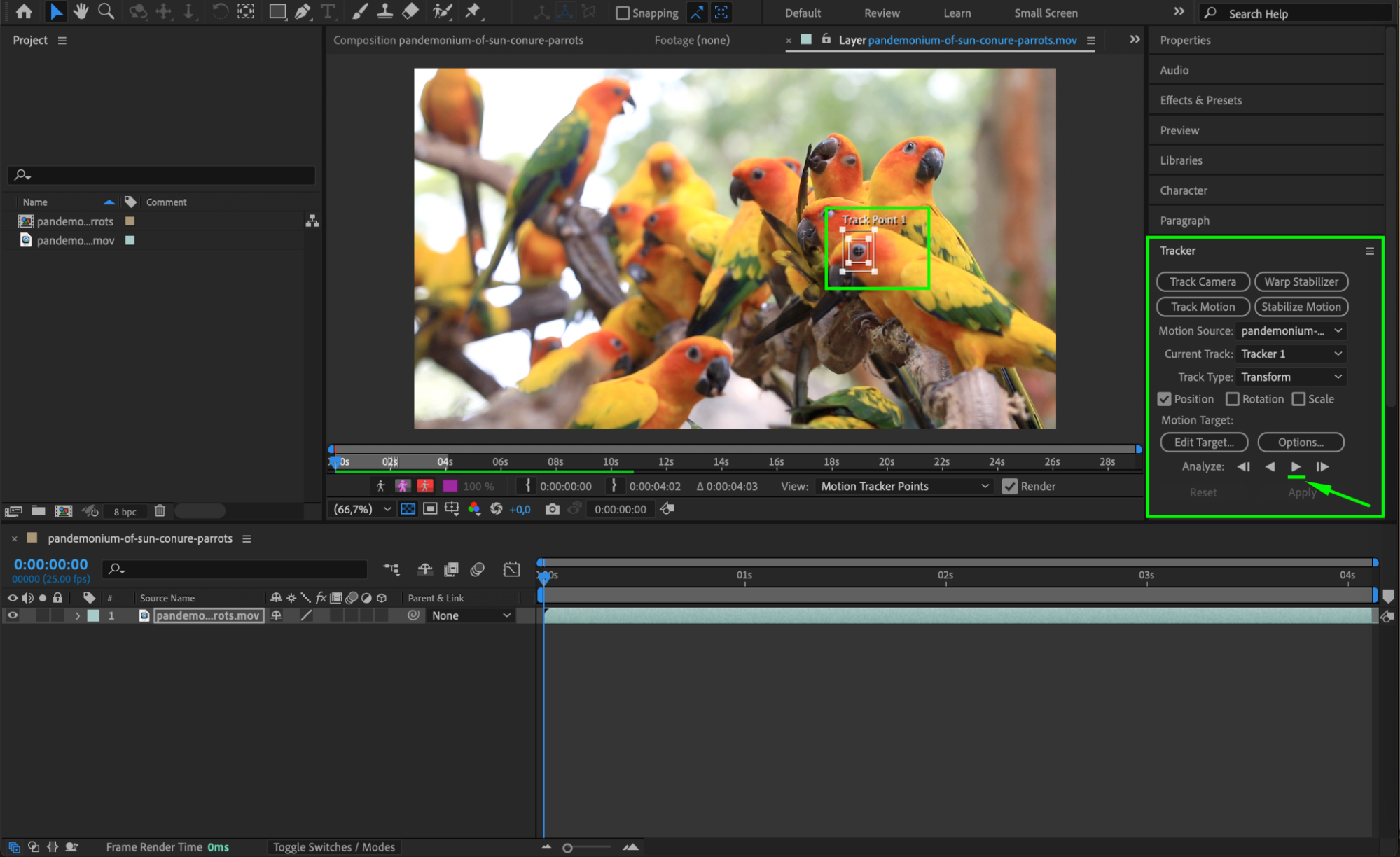The height and width of the screenshot is (857, 1400).
Task: Switch to the Learn workspace
Action: pyautogui.click(x=957, y=13)
